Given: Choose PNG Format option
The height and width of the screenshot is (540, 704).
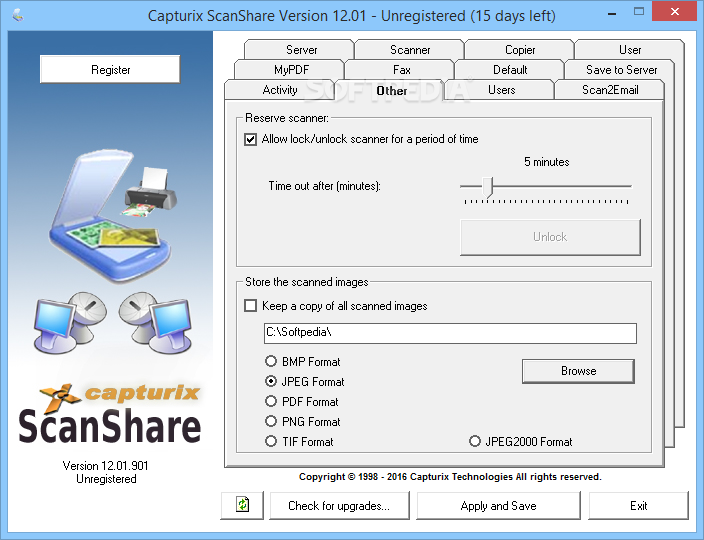Looking at the screenshot, I should click(x=271, y=421).
